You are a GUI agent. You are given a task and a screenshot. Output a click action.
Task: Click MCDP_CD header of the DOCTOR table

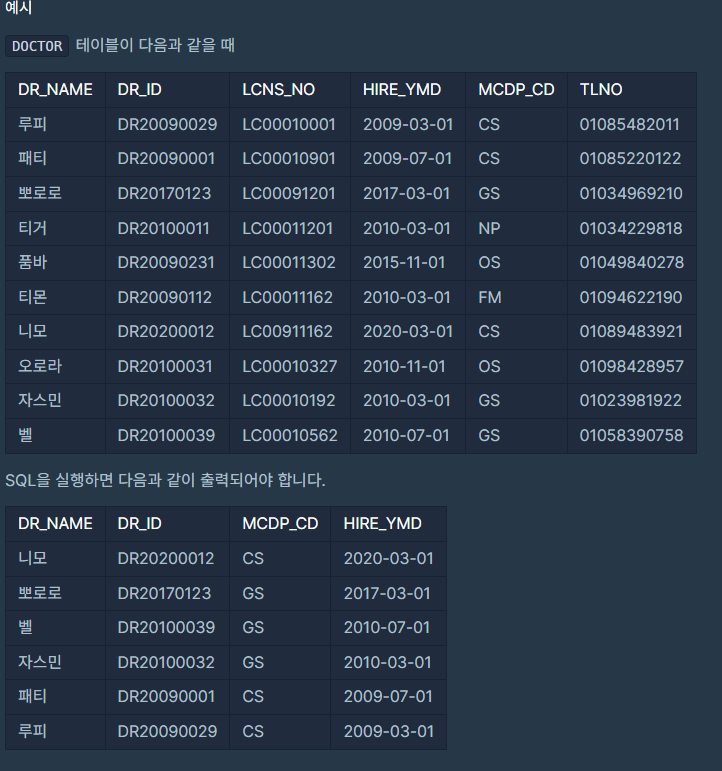point(516,89)
